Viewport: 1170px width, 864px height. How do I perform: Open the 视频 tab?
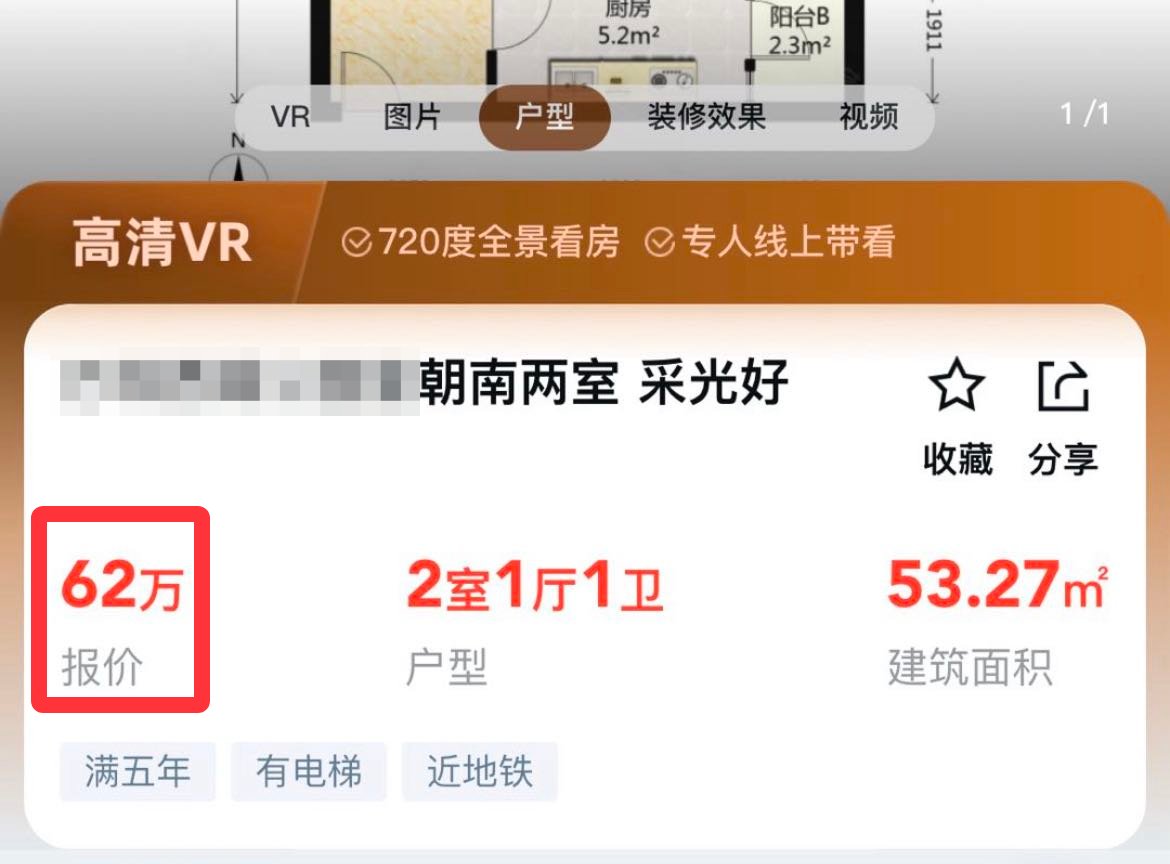pyautogui.click(x=869, y=117)
